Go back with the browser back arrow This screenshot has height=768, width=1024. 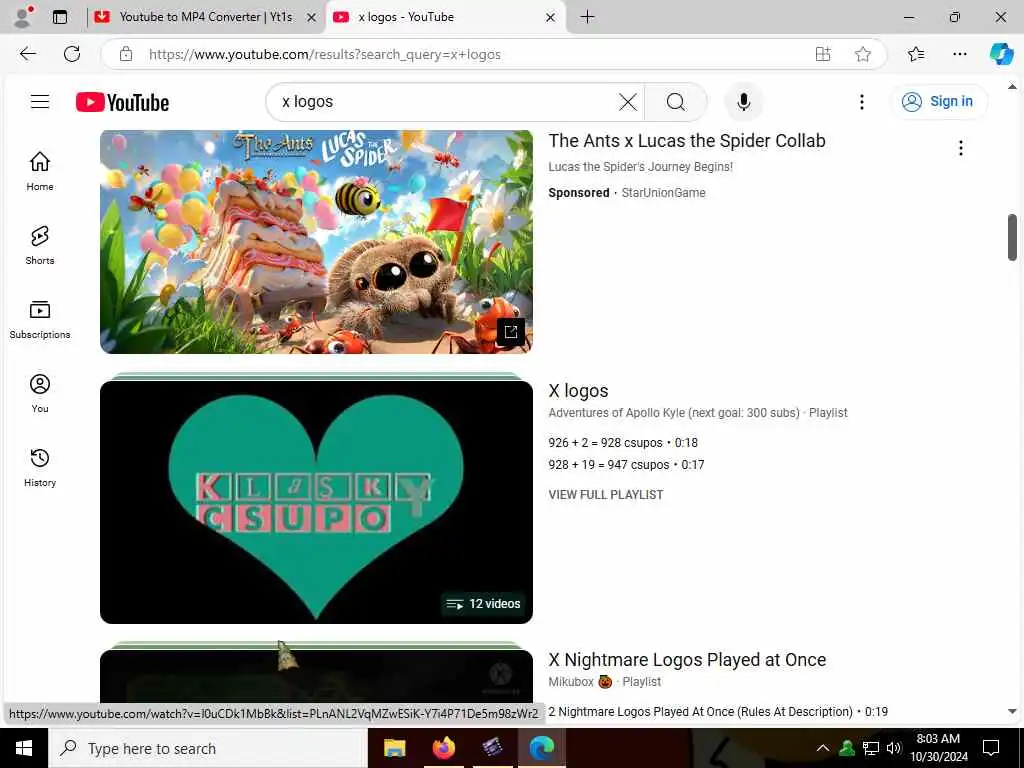pos(27,54)
